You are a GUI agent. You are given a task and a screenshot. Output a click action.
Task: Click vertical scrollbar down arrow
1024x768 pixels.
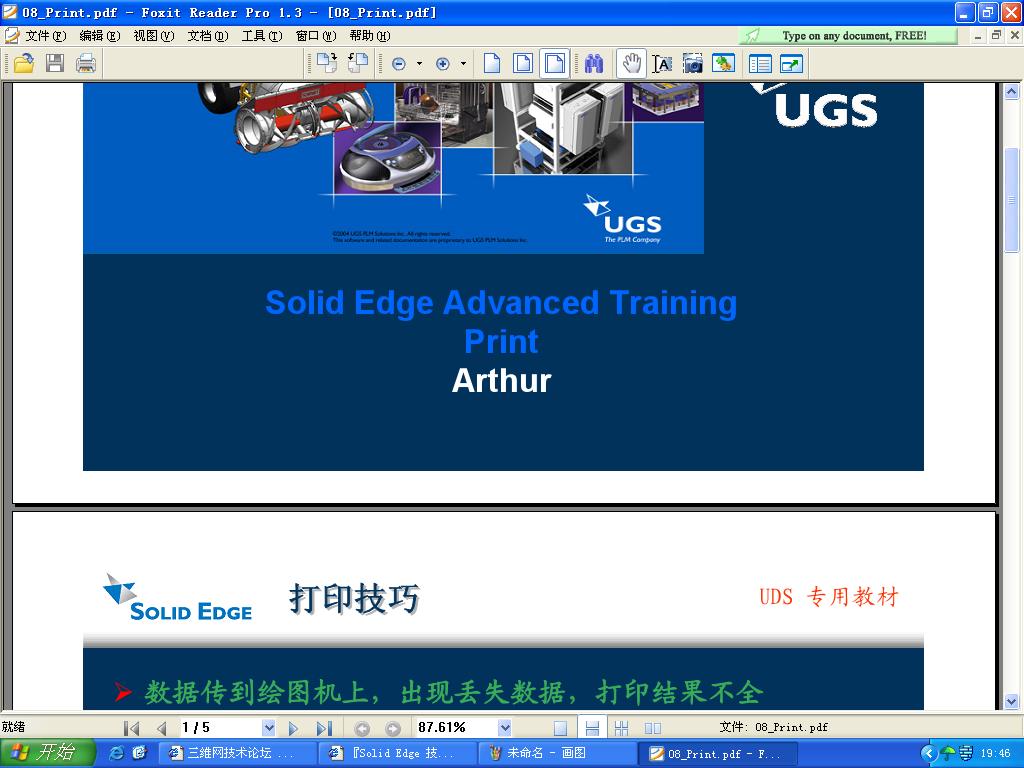click(1012, 701)
